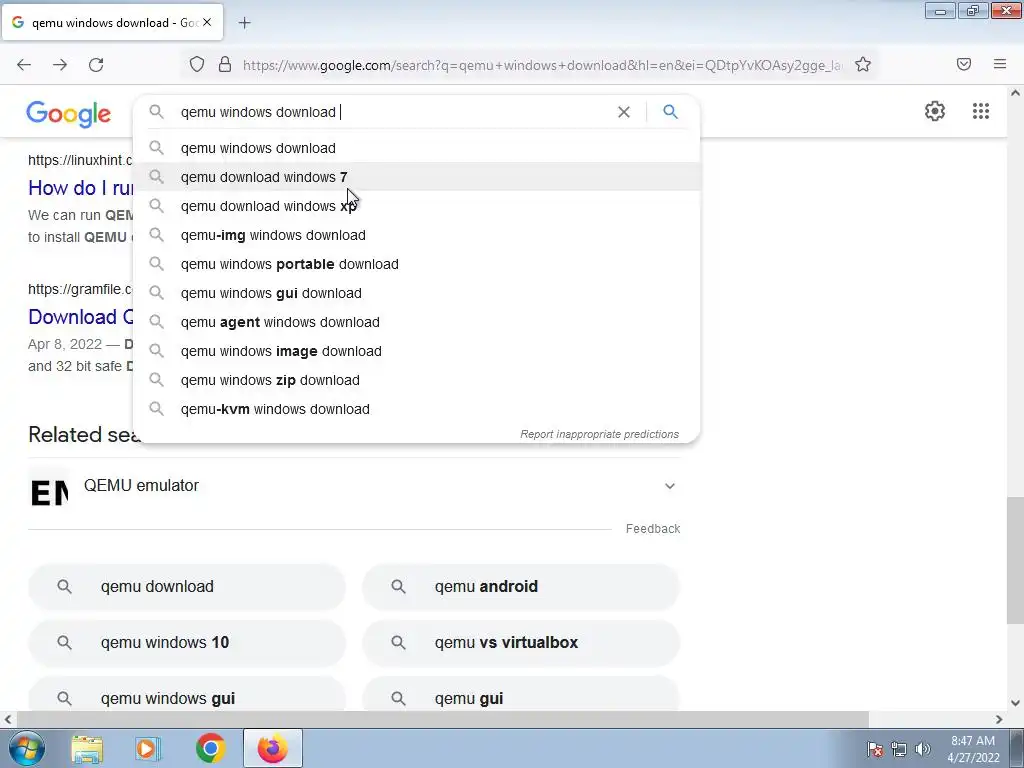Click the QEMU emulator thumbnail image
Viewport: 1024px width, 768px height.
49,492
